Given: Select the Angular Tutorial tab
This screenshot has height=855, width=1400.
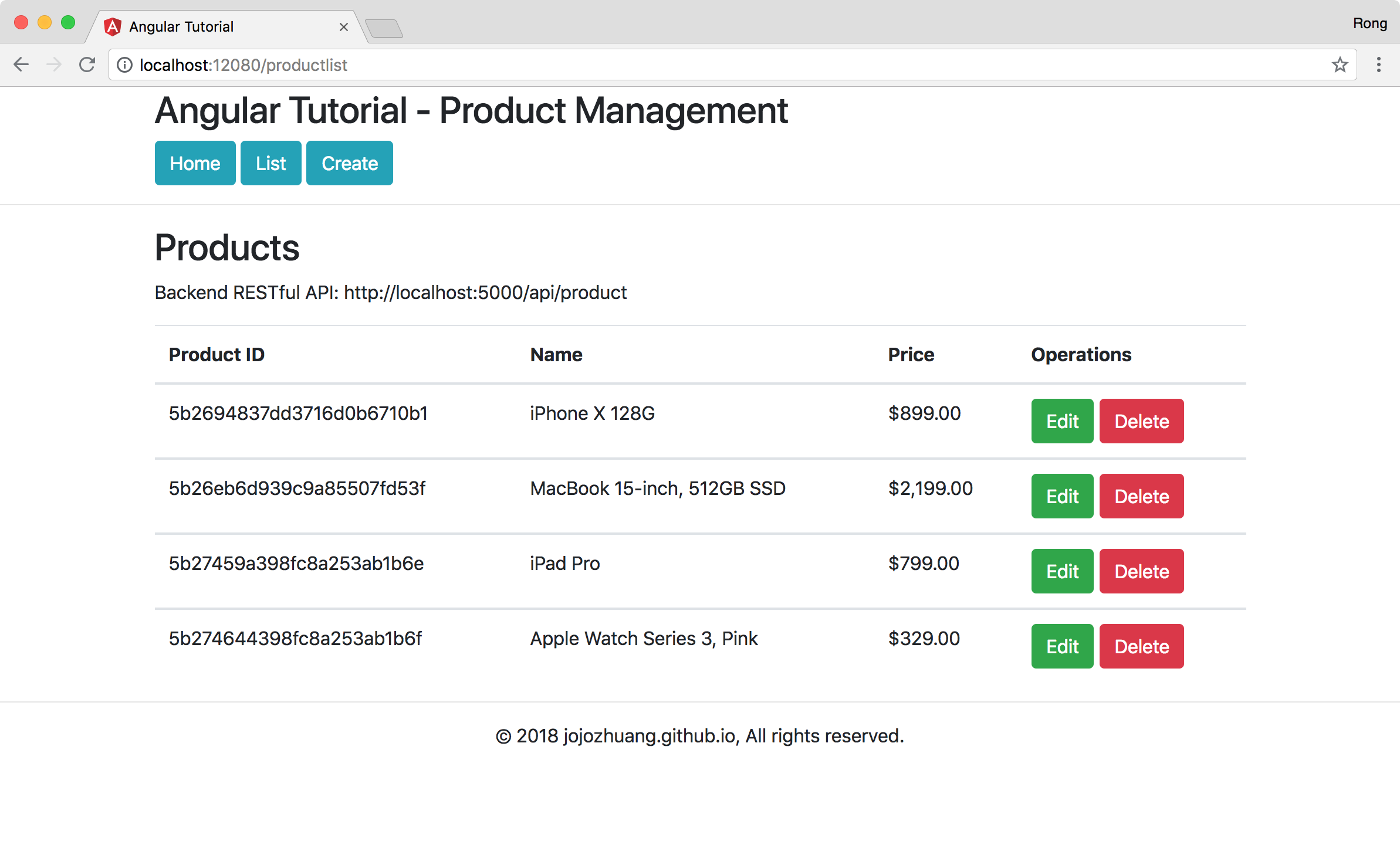Looking at the screenshot, I should click(x=226, y=27).
